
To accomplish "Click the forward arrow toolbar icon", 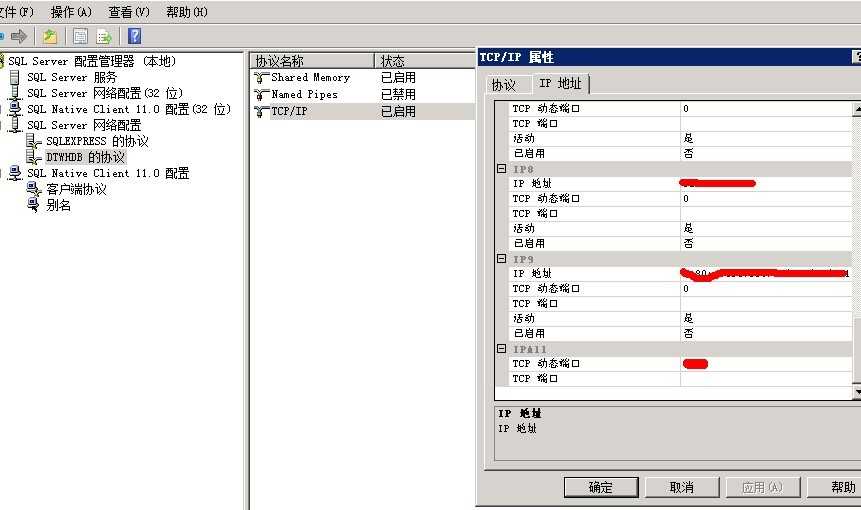I will click(x=19, y=37).
